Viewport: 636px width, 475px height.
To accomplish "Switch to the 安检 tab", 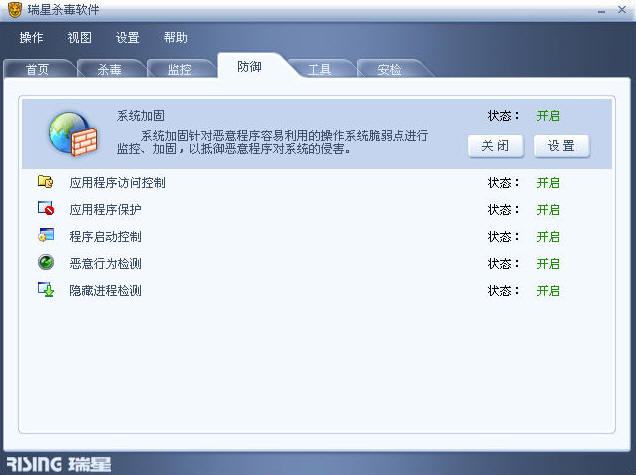I will [x=390, y=69].
